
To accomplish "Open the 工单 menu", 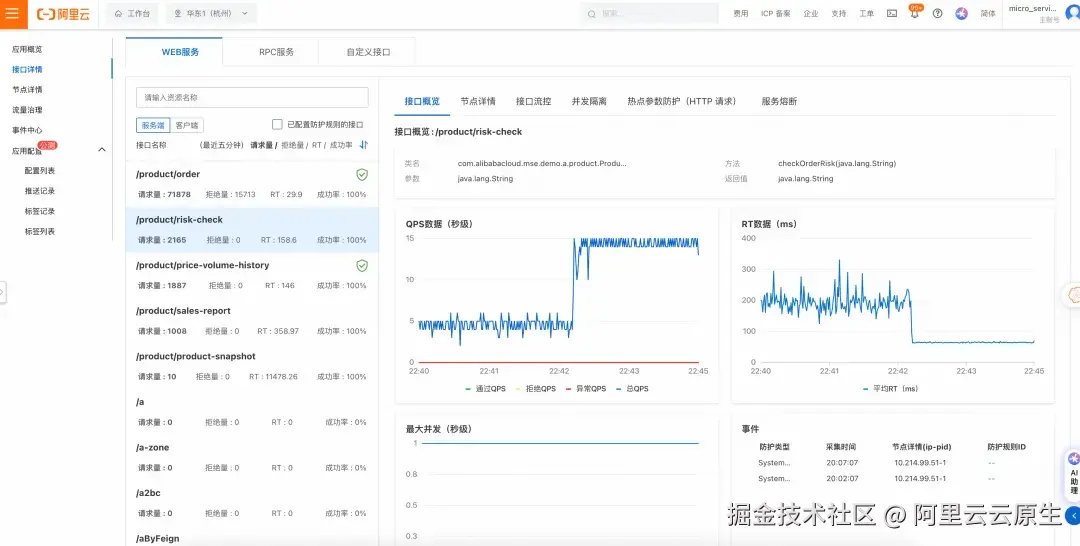I will tap(866, 14).
